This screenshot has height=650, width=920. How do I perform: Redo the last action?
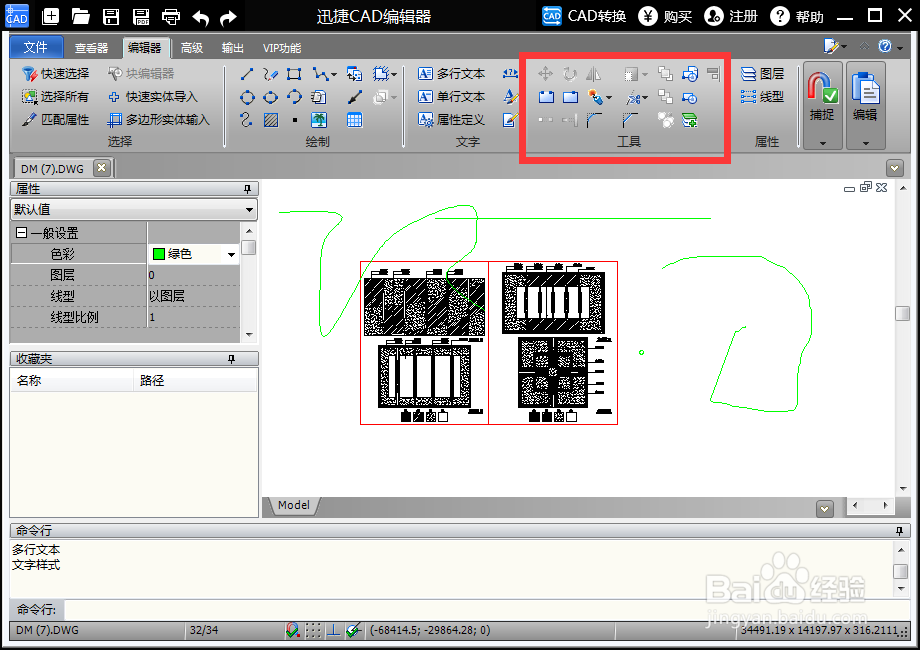(228, 18)
